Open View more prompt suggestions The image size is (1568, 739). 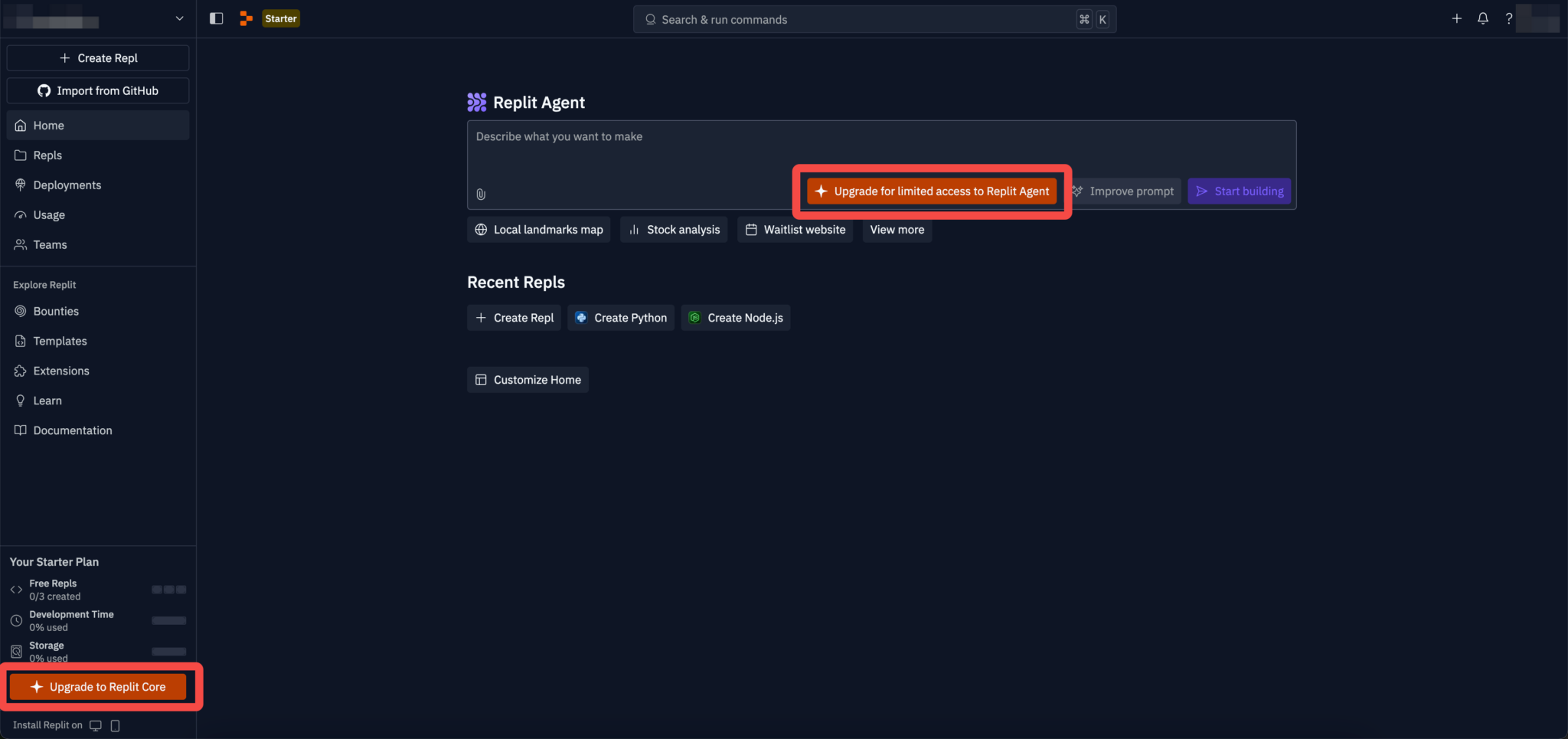[897, 230]
